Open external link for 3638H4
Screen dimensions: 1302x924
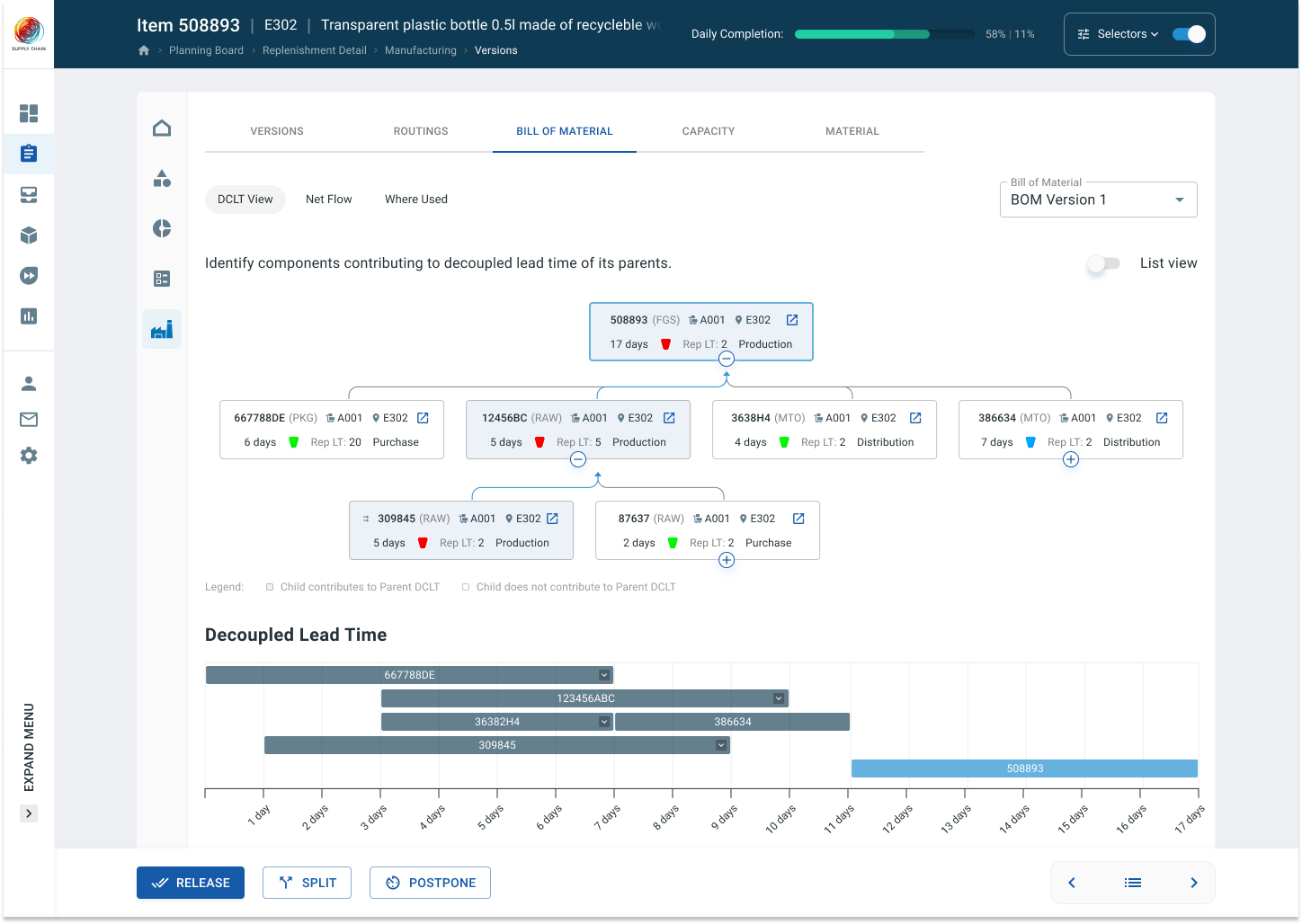(x=915, y=418)
